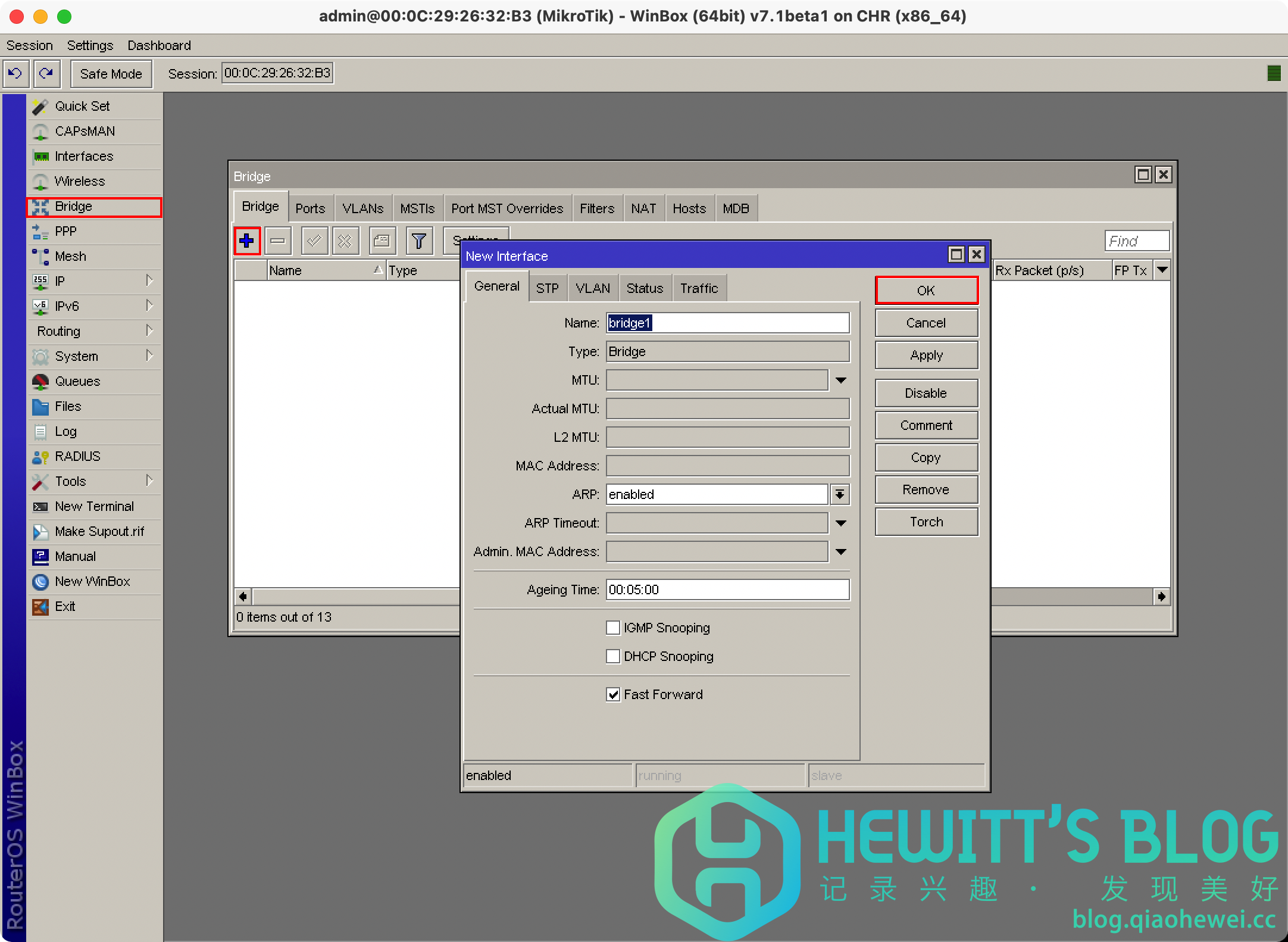Click the Apply button
Screen dimensions: 1288x942
click(x=926, y=355)
